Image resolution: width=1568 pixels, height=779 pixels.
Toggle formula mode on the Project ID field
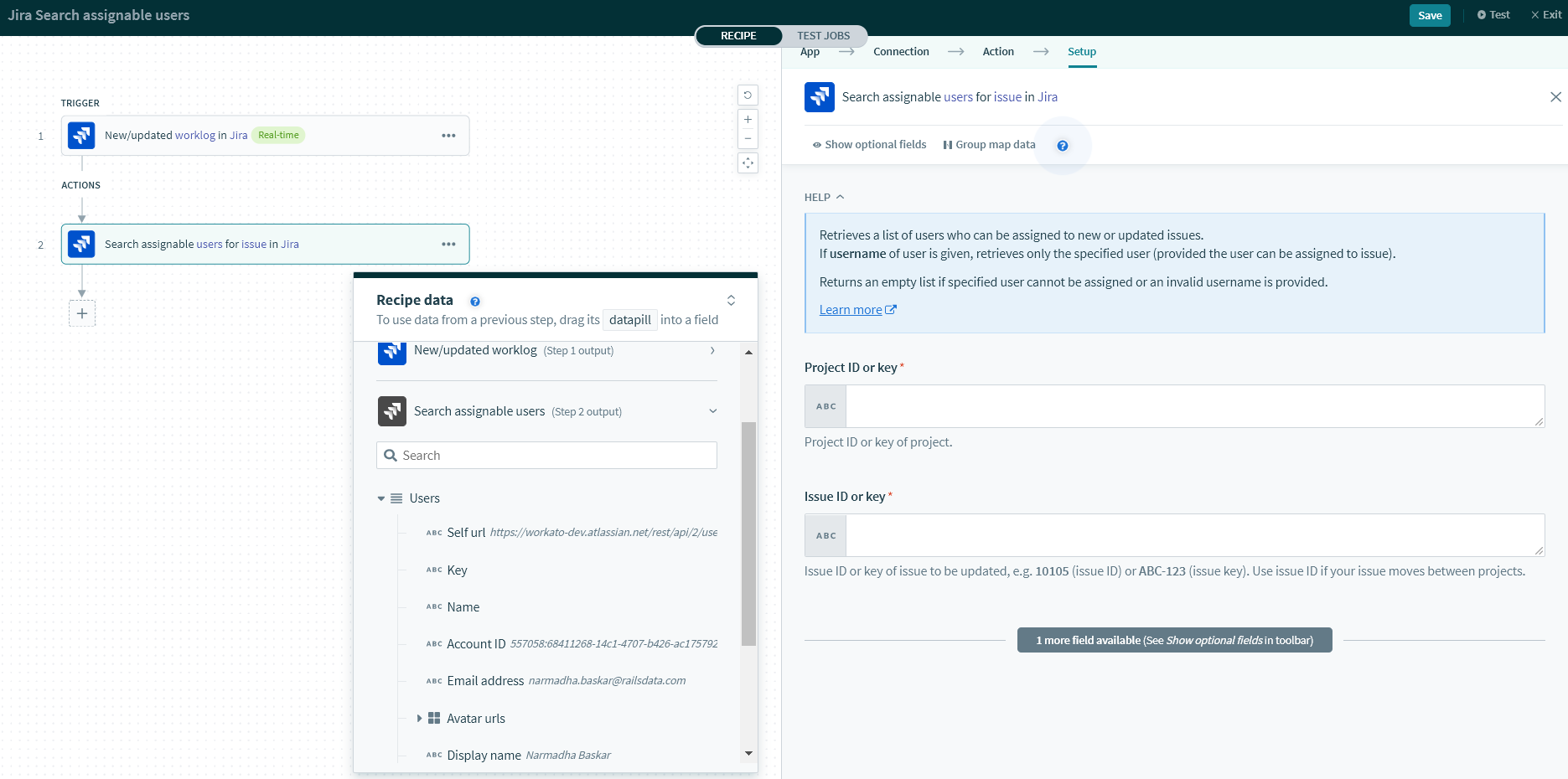(x=825, y=405)
